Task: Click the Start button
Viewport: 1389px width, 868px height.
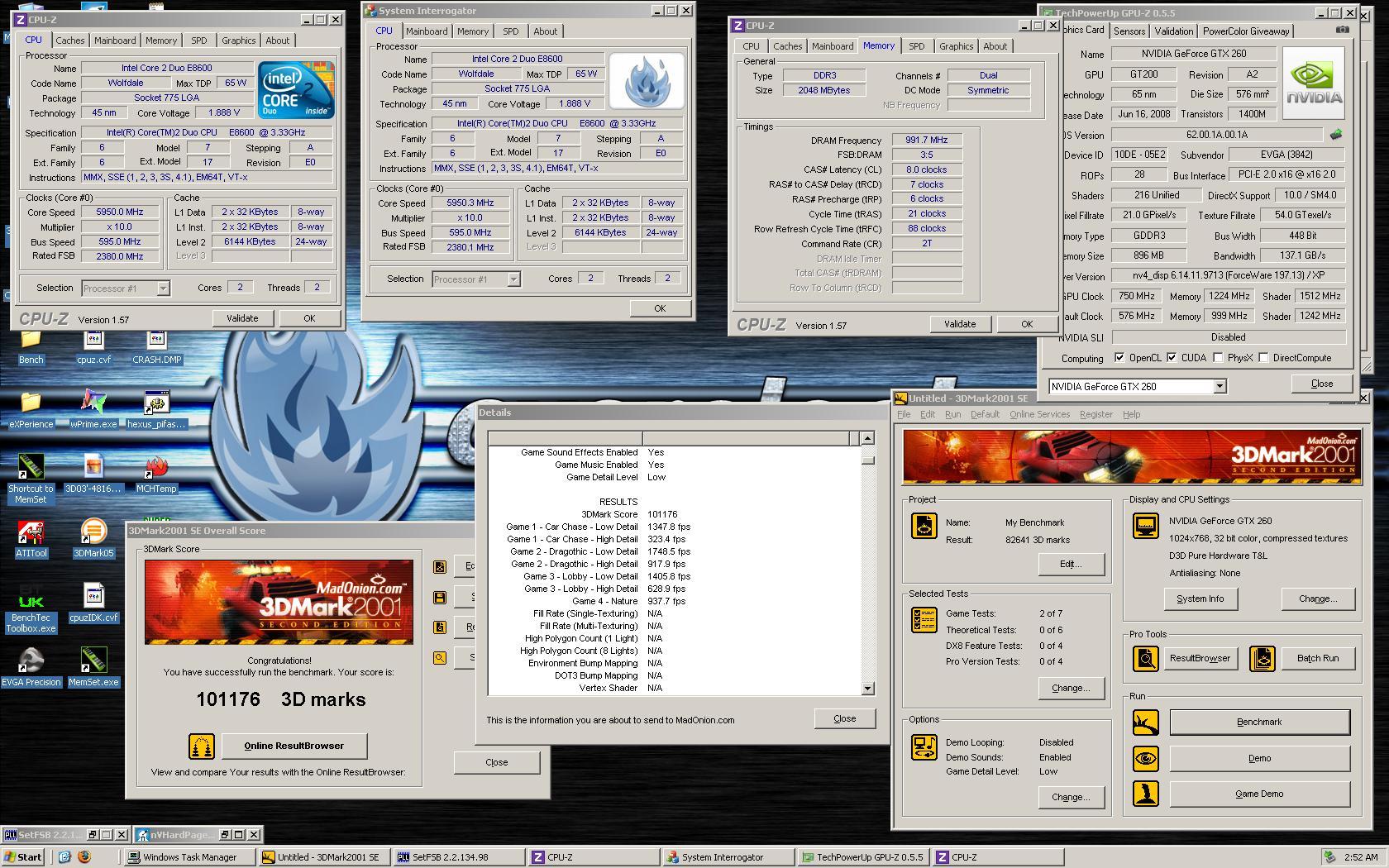Action: [23, 857]
